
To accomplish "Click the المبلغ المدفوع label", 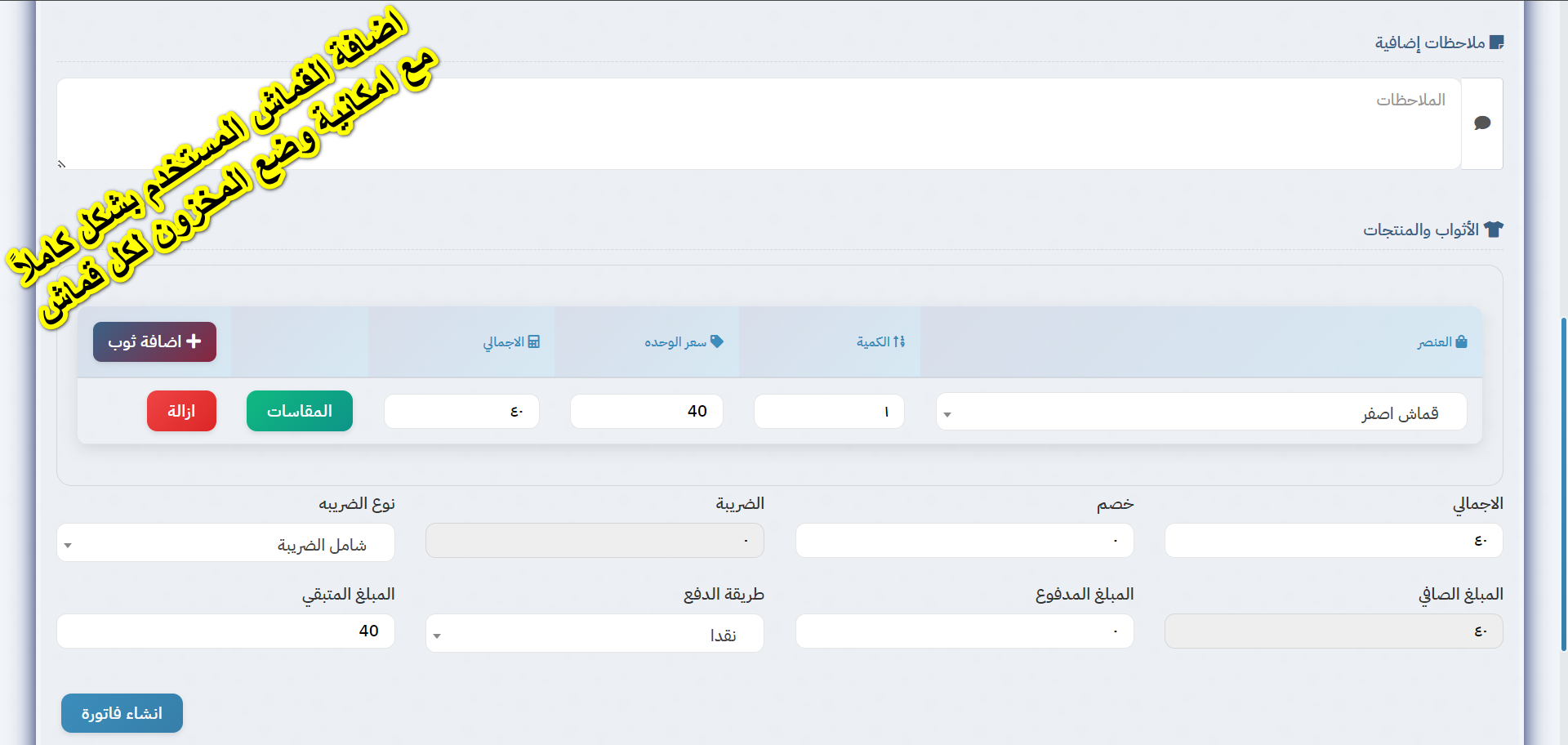I will 1085,594.
